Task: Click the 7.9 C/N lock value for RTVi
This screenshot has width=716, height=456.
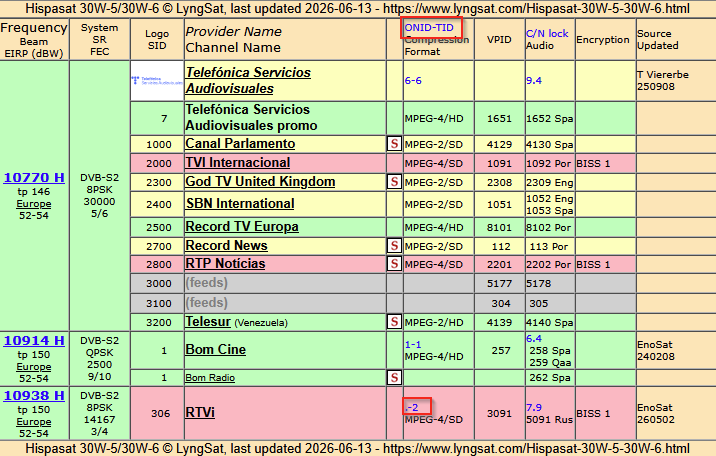Action: click(534, 408)
